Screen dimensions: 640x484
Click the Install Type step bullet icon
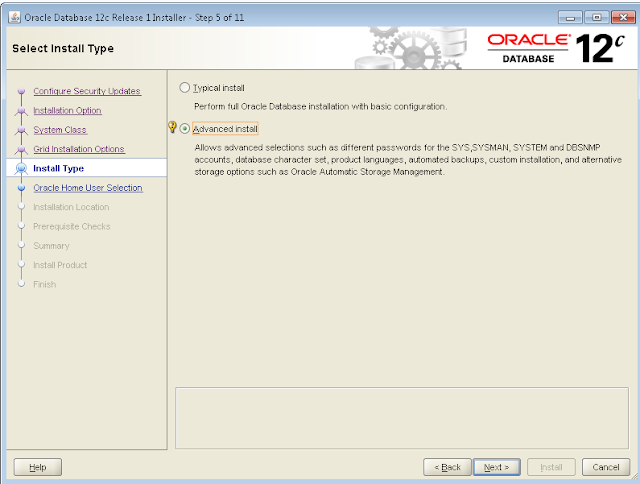click(x=21, y=168)
